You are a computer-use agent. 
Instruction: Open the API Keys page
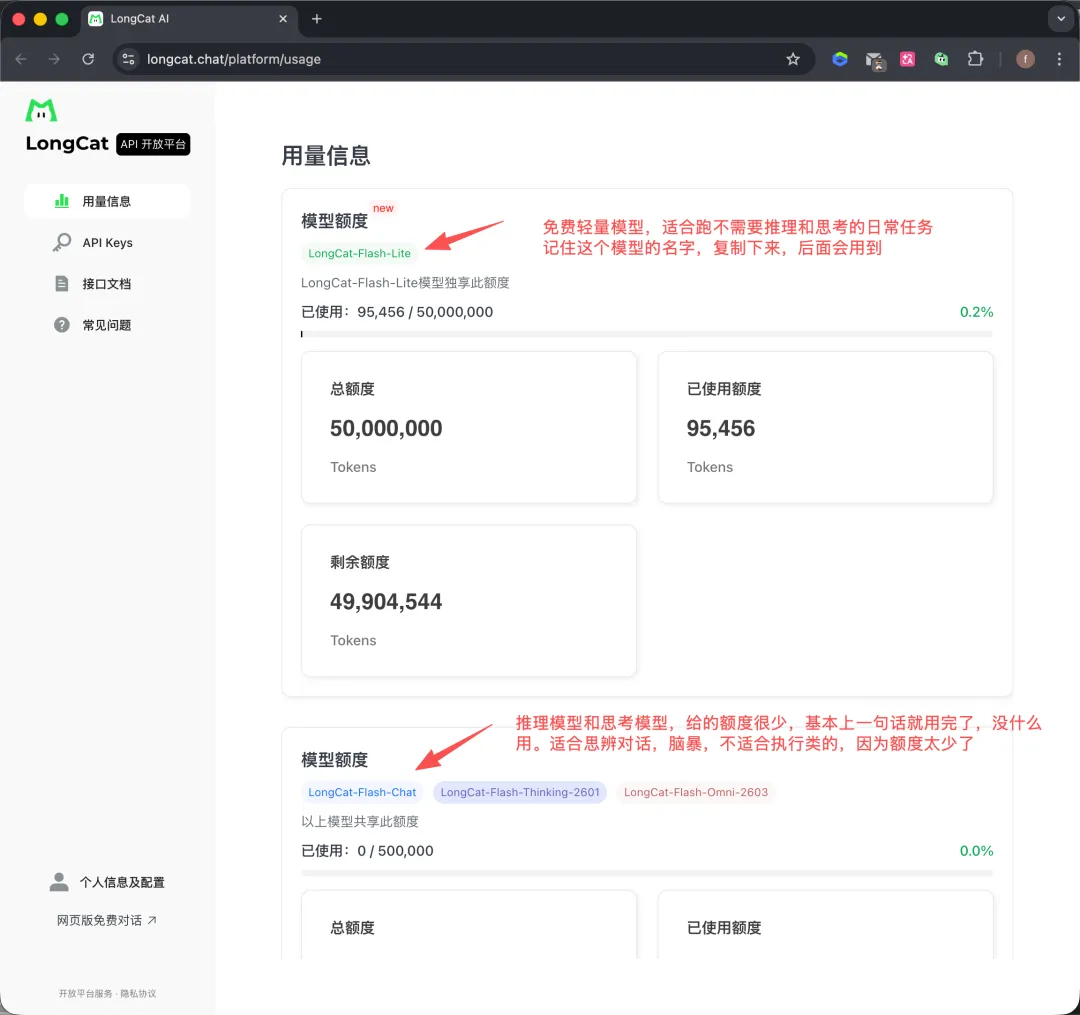coord(107,242)
